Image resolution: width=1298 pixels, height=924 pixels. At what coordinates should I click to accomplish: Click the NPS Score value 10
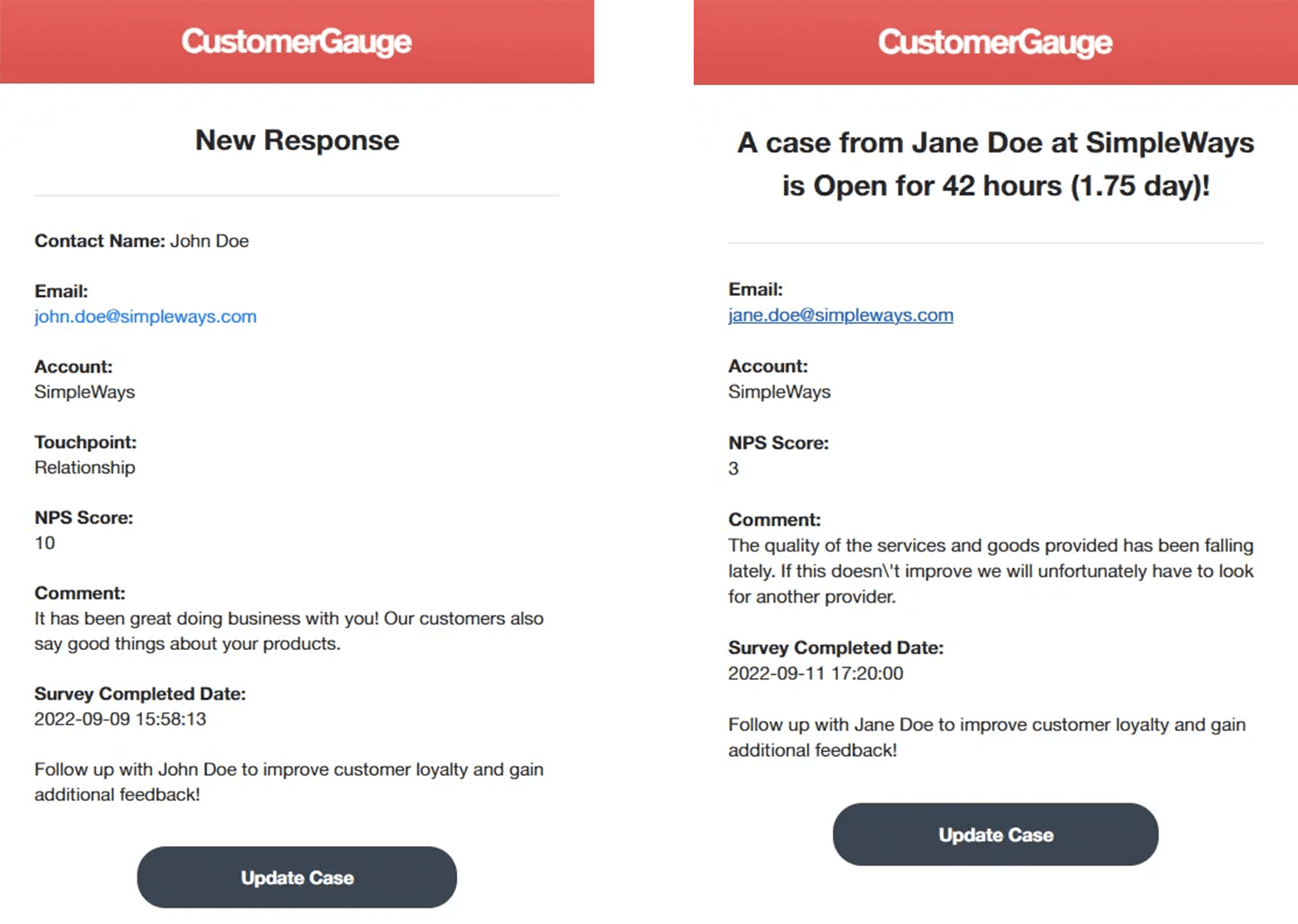pos(45,543)
